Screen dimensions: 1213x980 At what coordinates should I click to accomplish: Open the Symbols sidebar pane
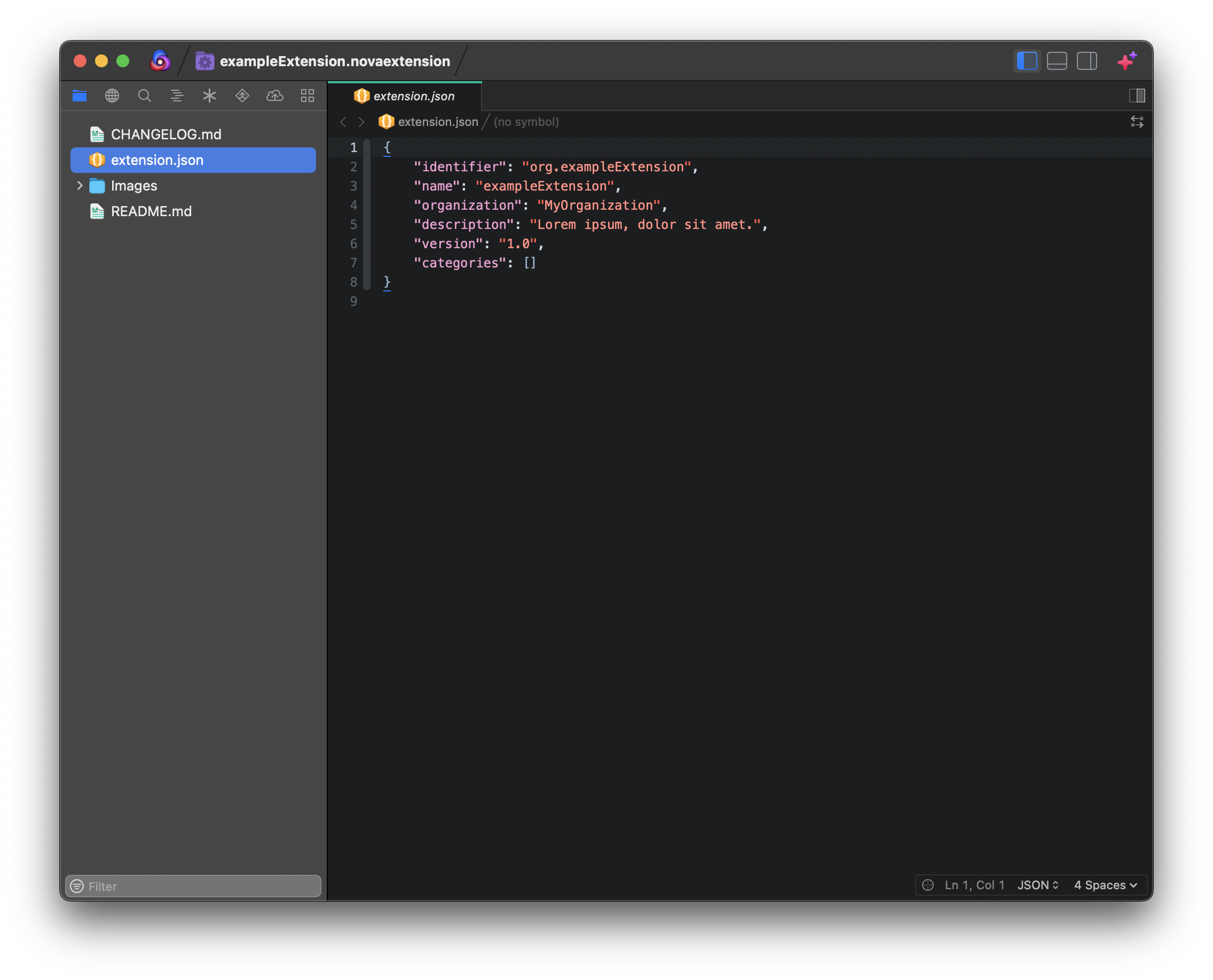tap(177, 96)
